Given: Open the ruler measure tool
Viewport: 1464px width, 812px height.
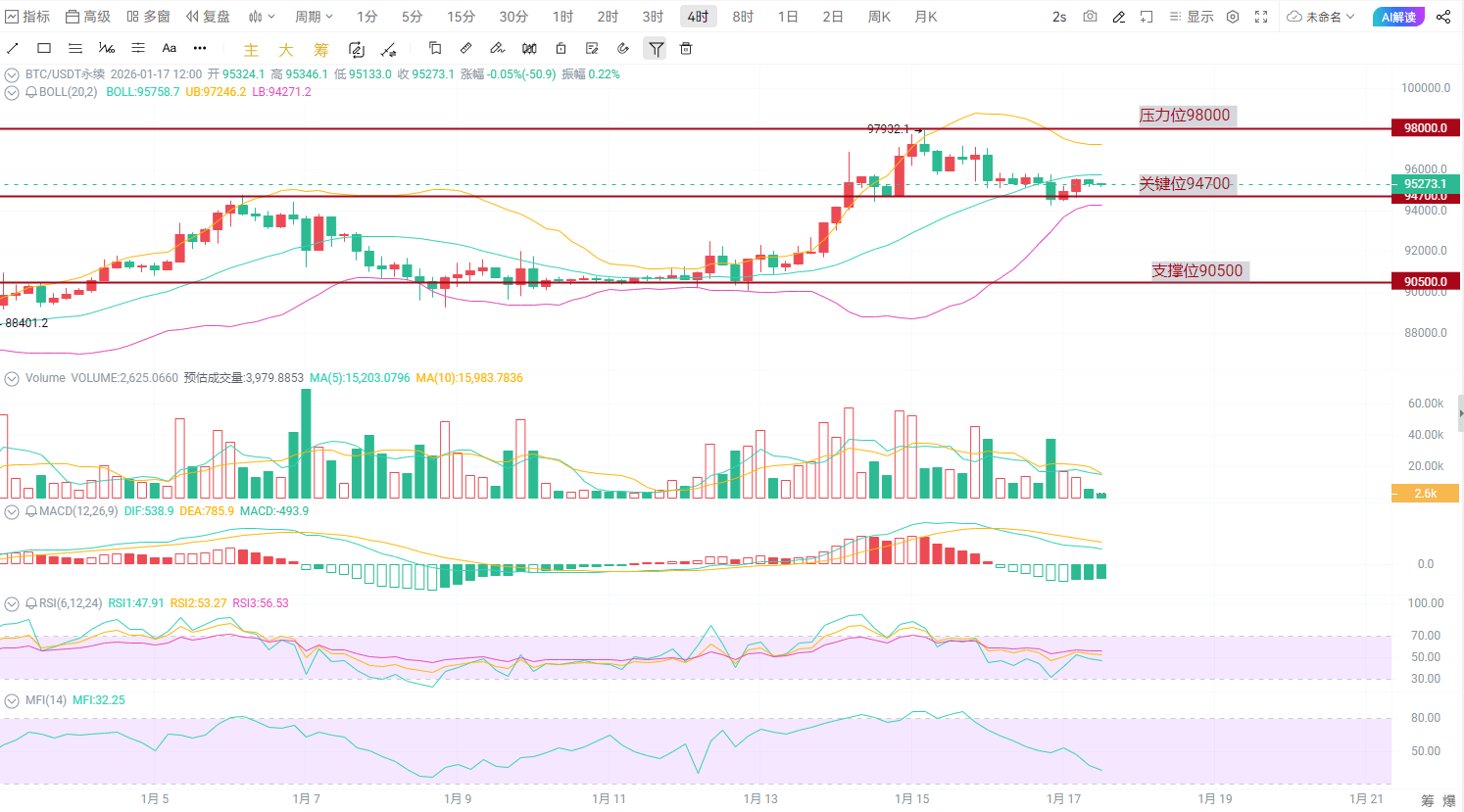Looking at the screenshot, I should point(465,48).
